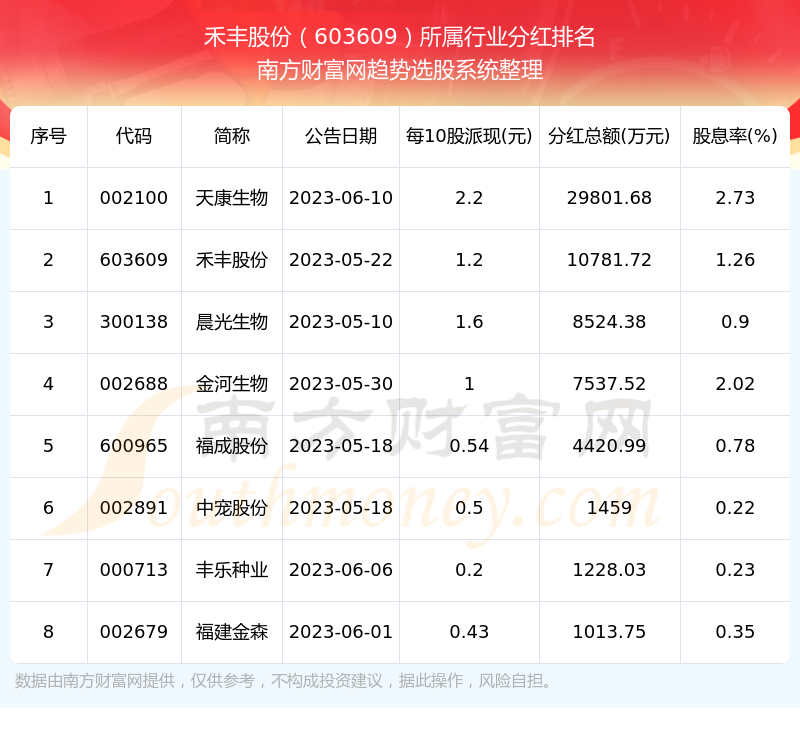The width and height of the screenshot is (800, 730).
Task: Click yield value 0.23
Action: coord(735,570)
